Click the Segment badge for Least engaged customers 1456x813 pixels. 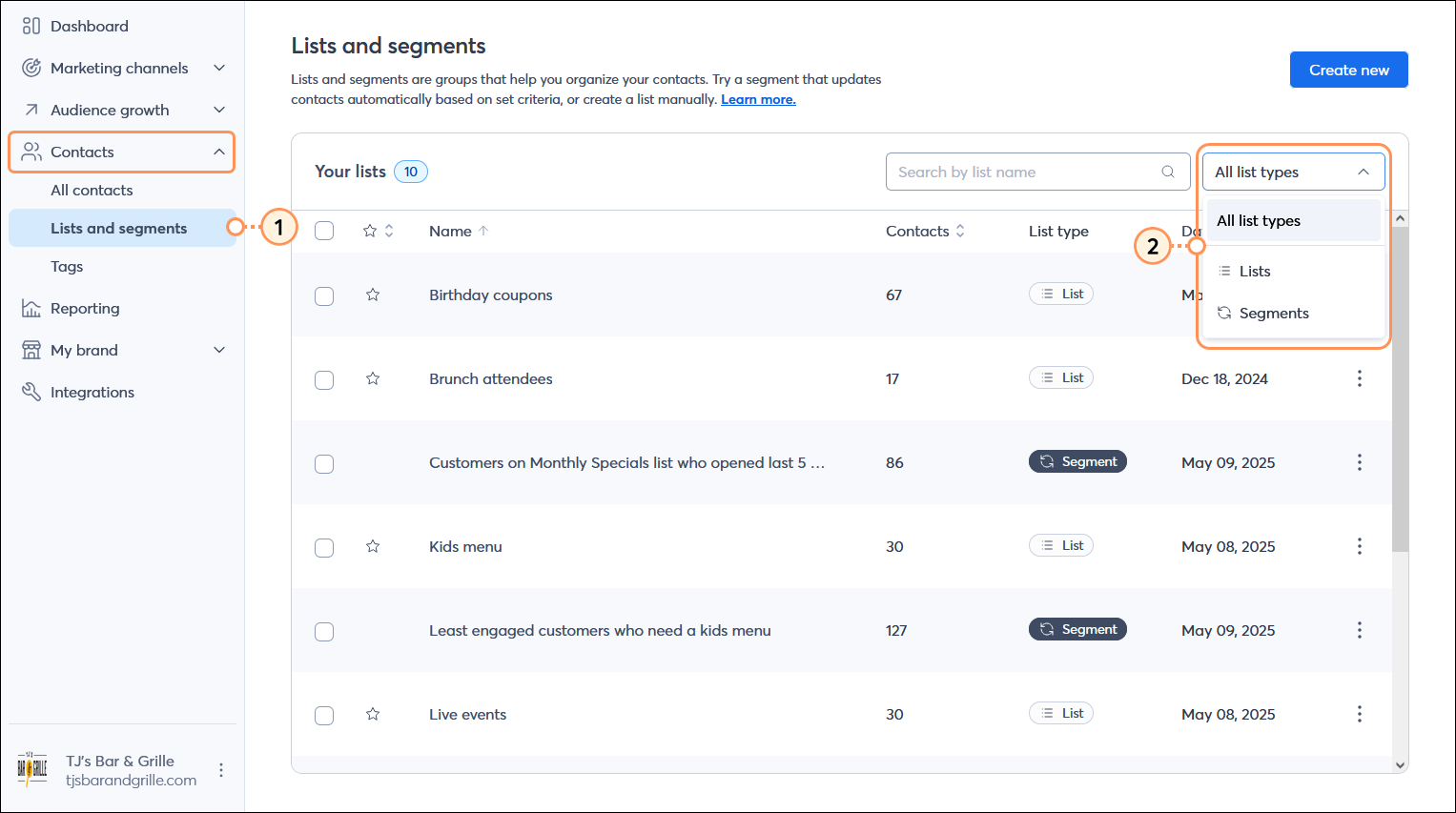[x=1077, y=629]
